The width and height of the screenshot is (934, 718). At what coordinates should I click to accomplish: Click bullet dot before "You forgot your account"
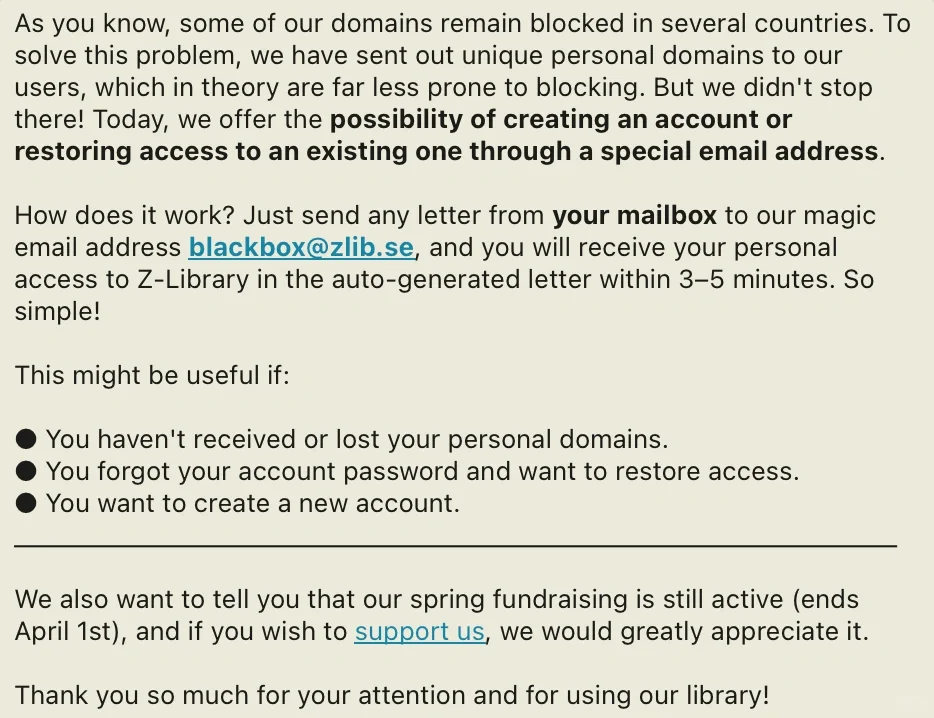tap(26, 471)
